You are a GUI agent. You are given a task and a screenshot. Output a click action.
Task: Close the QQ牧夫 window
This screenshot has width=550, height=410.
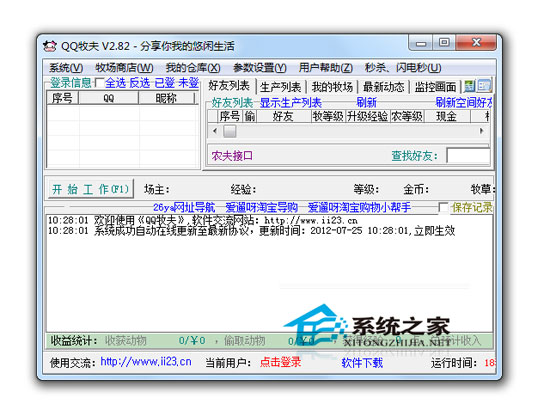[476, 42]
